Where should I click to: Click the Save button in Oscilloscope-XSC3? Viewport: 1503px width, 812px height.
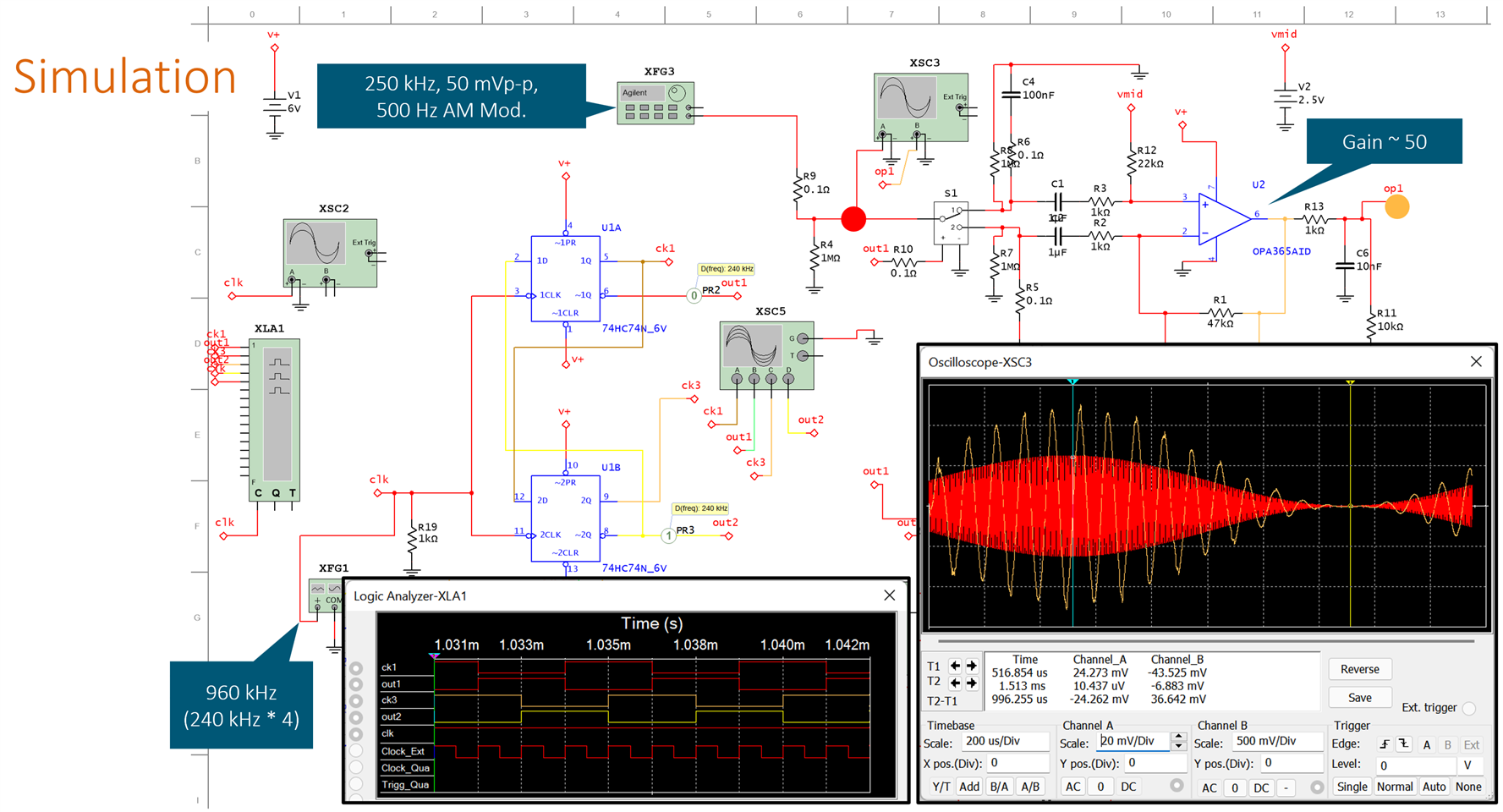pos(1359,698)
